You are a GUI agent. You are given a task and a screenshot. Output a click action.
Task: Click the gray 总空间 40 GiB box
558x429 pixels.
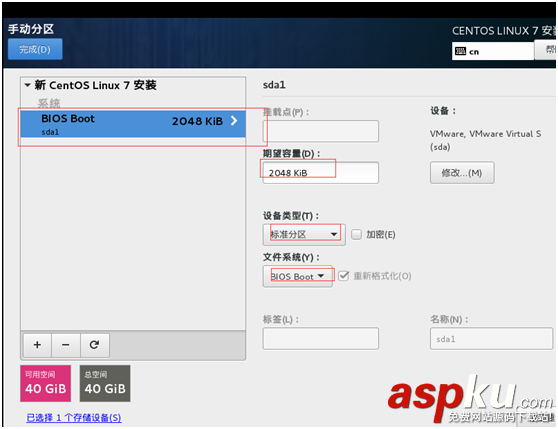pyautogui.click(x=105, y=383)
